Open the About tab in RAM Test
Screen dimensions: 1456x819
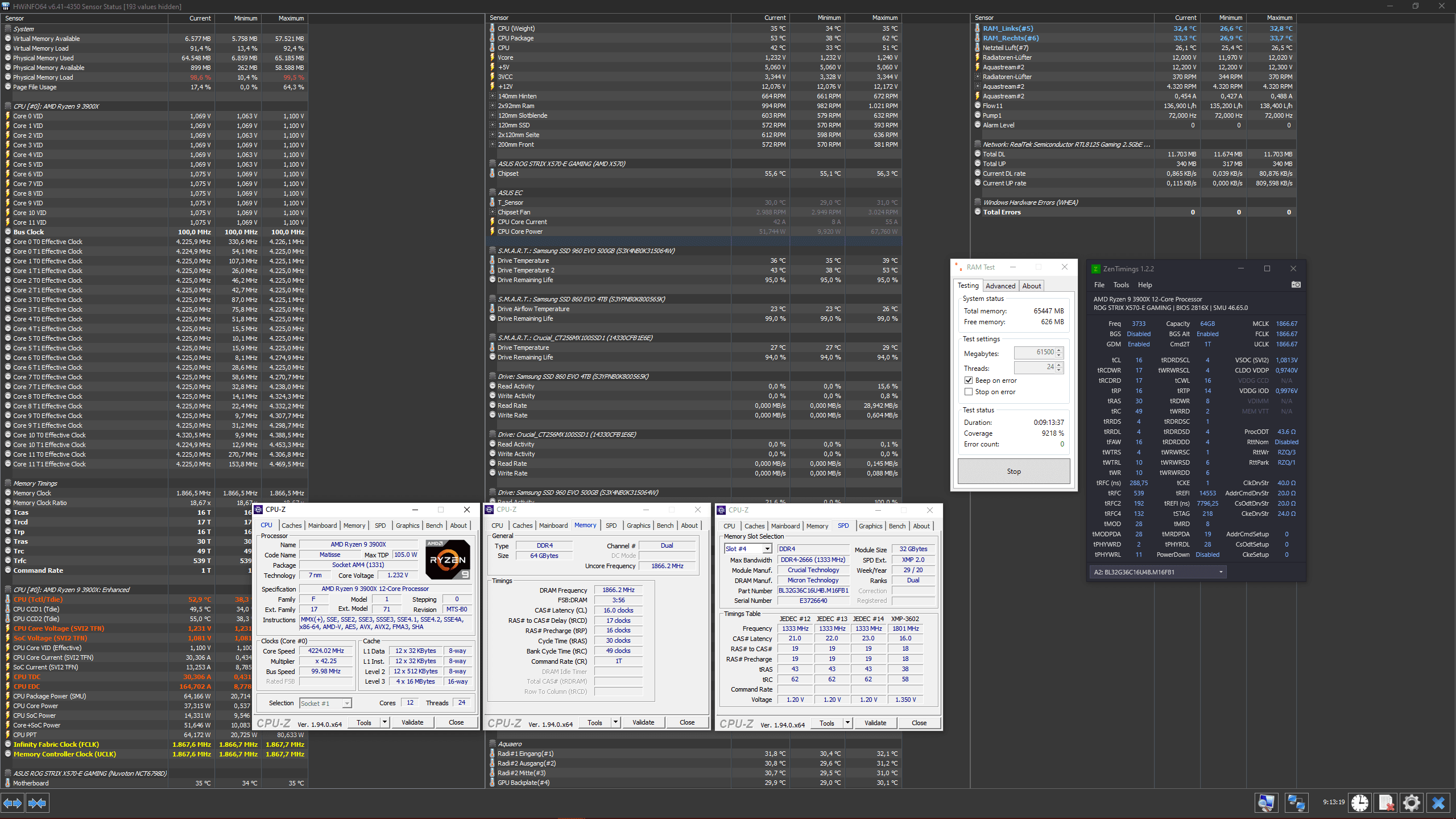1032,286
